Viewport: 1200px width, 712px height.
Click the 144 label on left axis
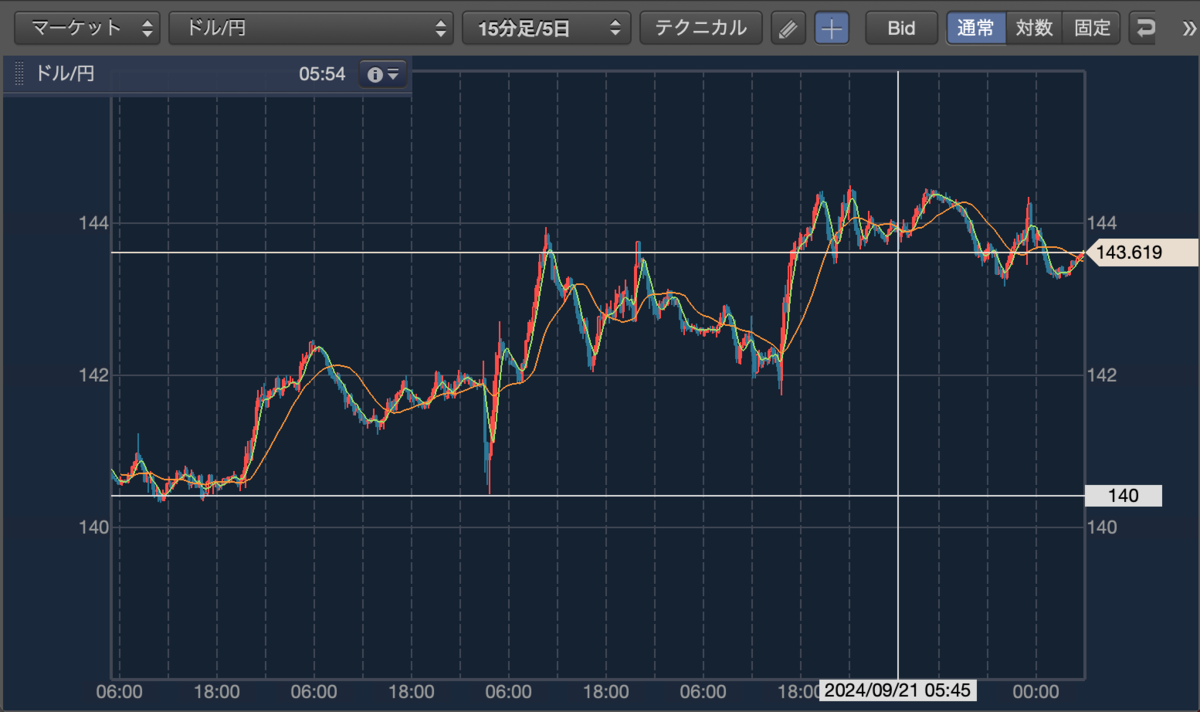click(93, 222)
